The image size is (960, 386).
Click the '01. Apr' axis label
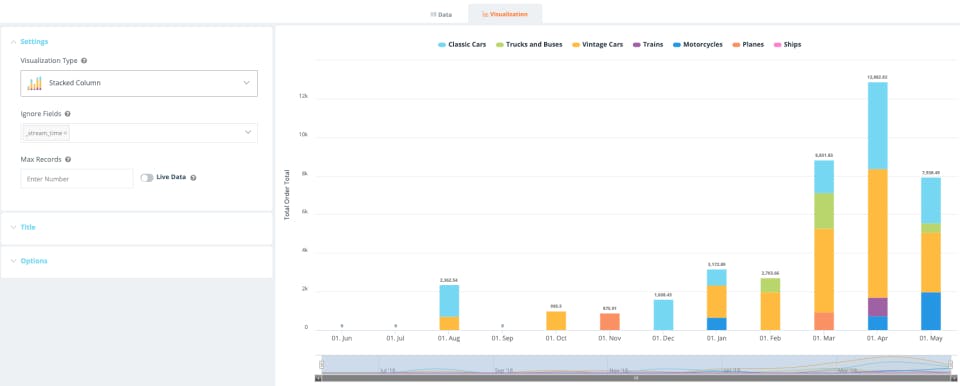point(877,338)
